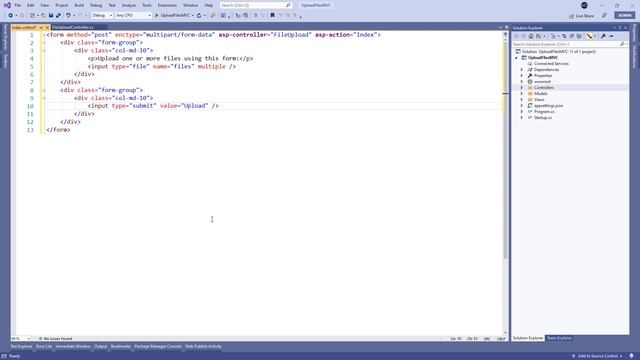The width and height of the screenshot is (640, 360).
Task: Select Program.cs file
Action: [x=544, y=111]
